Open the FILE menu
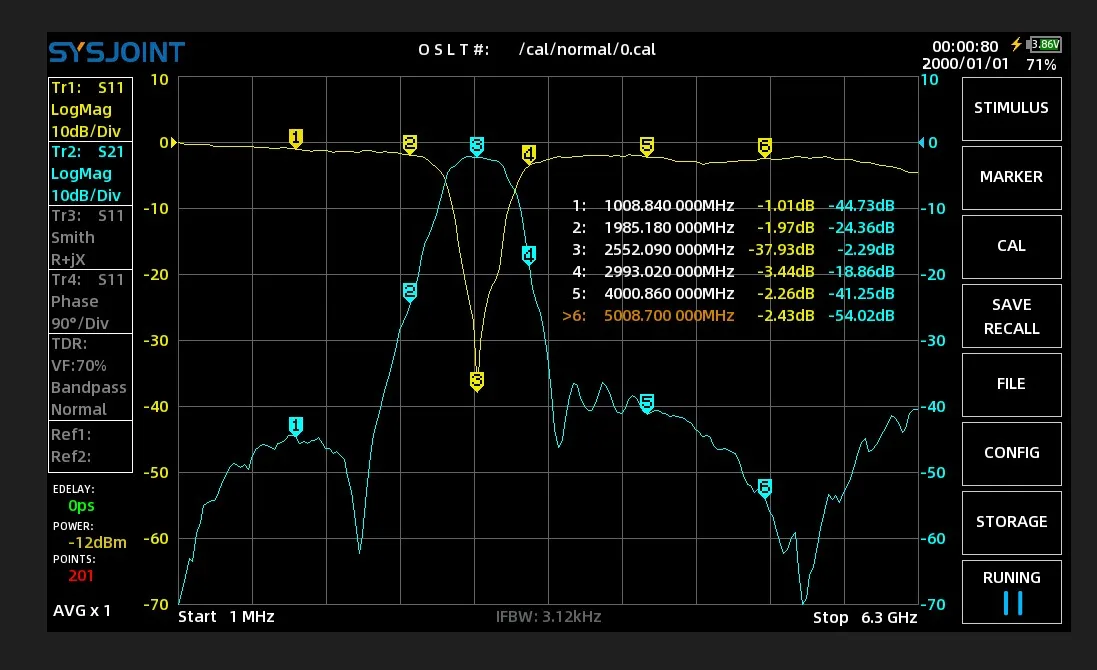The height and width of the screenshot is (670, 1097). click(x=1011, y=384)
